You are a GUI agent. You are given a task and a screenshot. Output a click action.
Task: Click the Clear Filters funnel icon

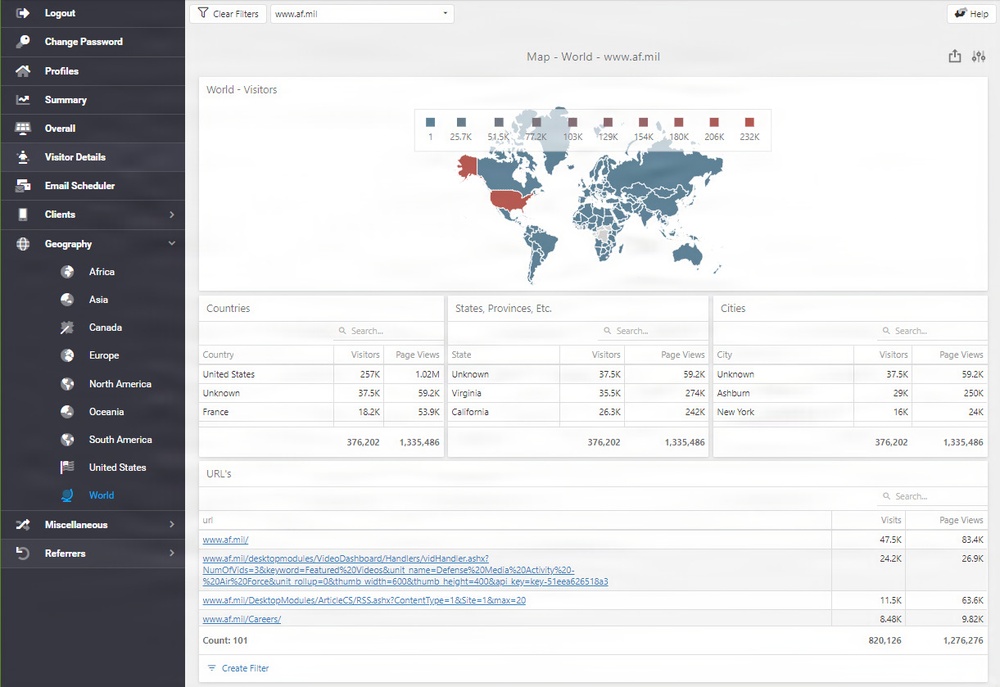203,13
